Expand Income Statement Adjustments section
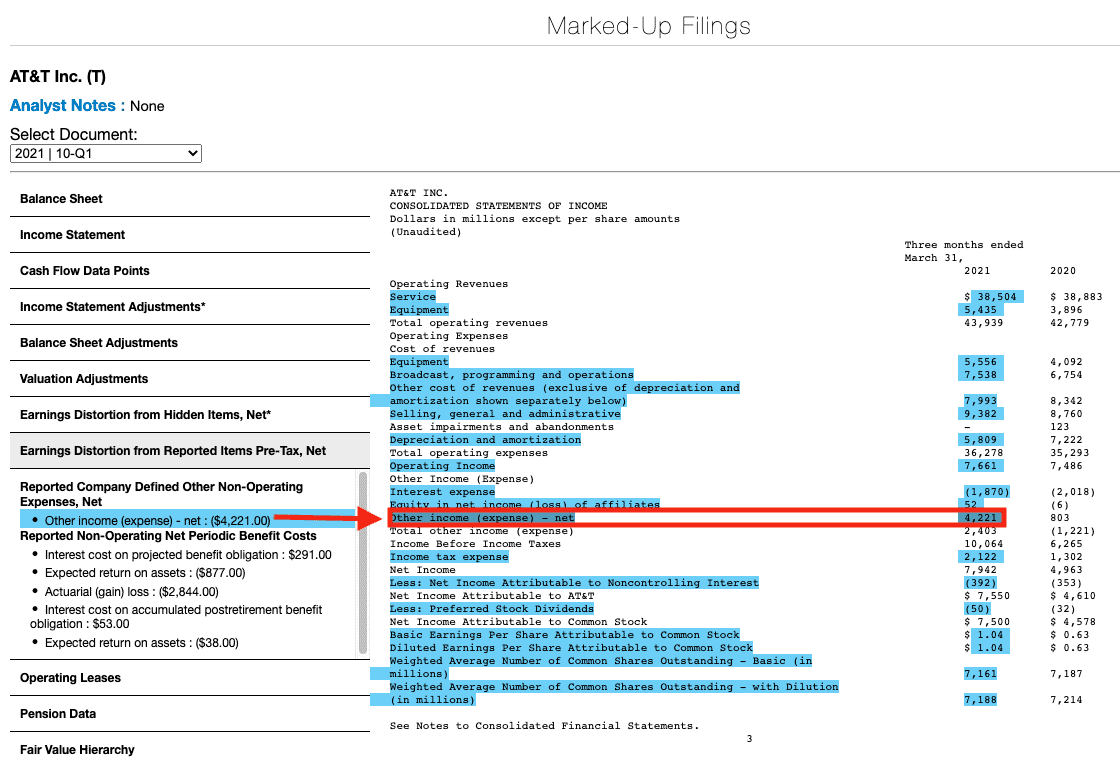1120x761 pixels. pos(189,307)
